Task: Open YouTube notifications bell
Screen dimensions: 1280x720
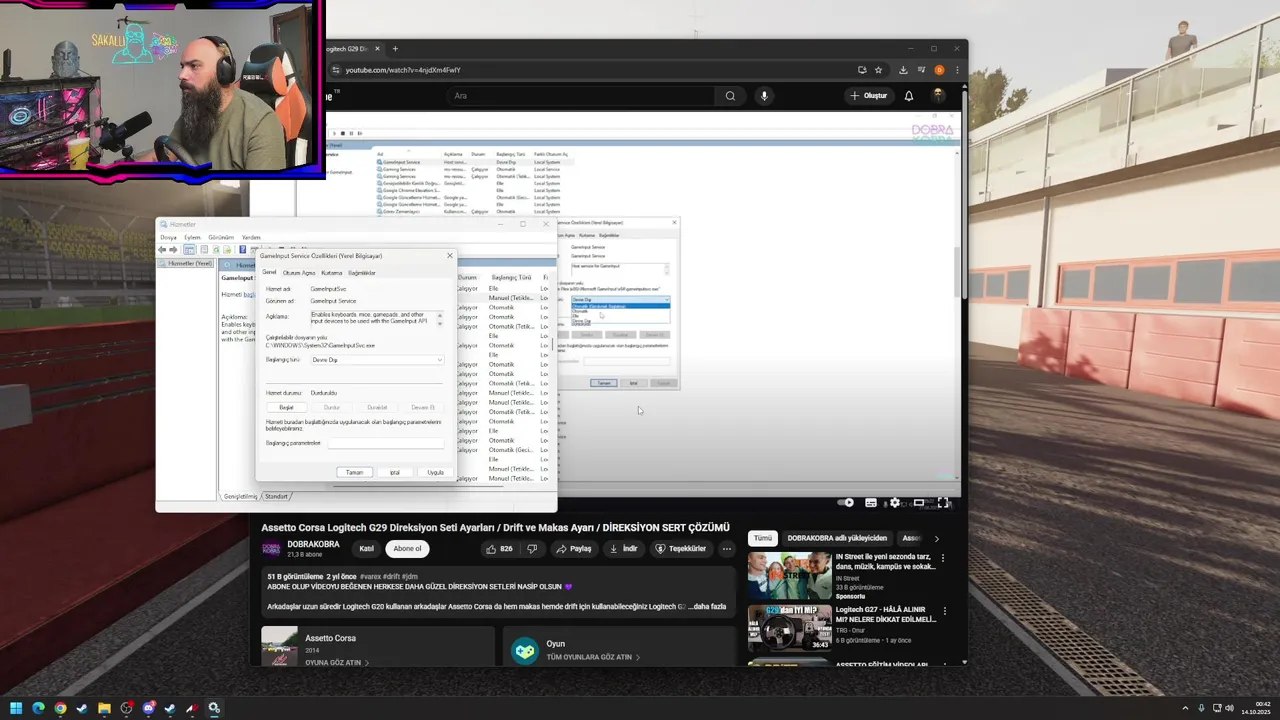Action: (909, 96)
